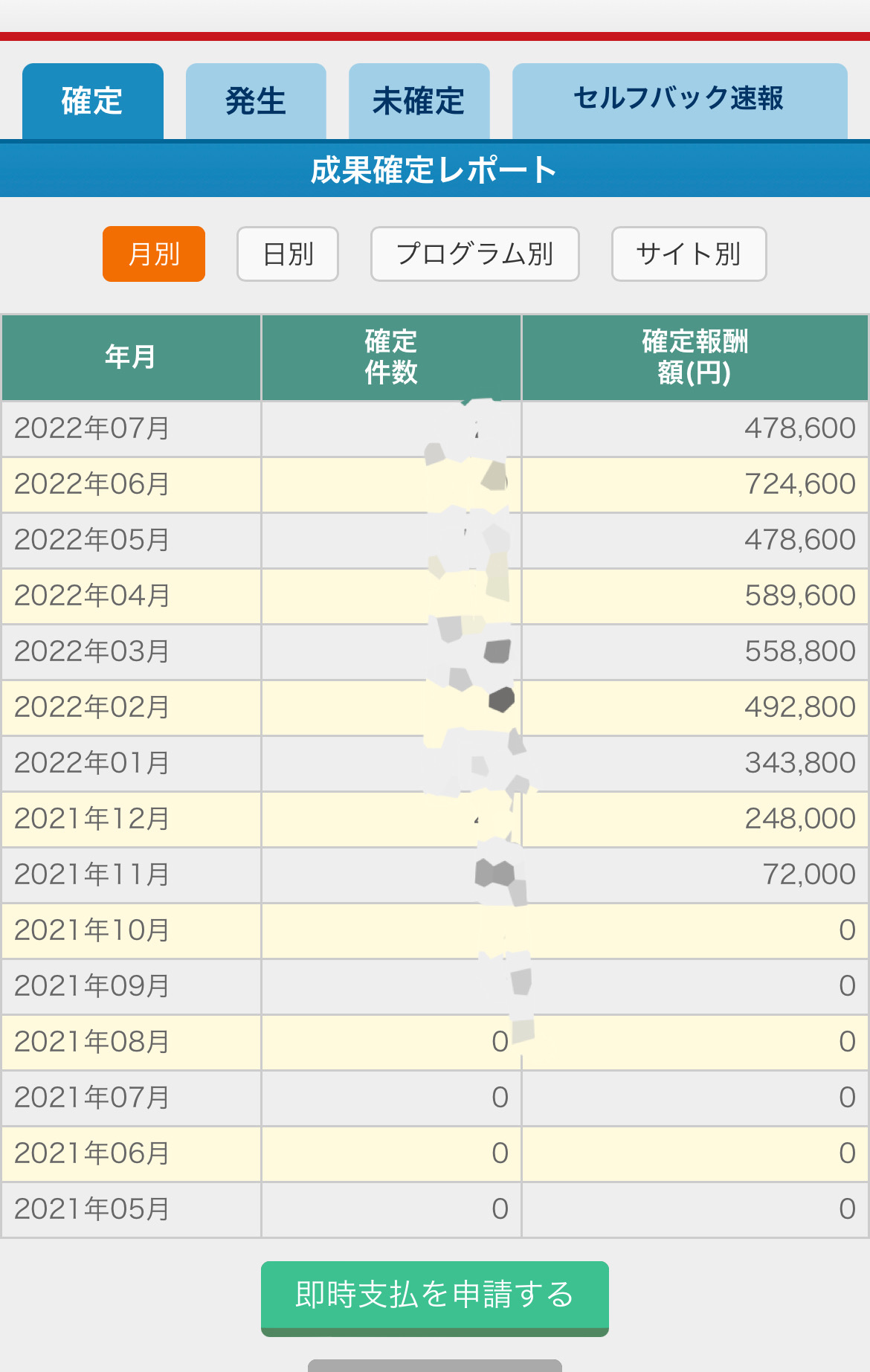This screenshot has width=870, height=1372.
Task: Click the 558,800 reward amount
Action: click(799, 652)
